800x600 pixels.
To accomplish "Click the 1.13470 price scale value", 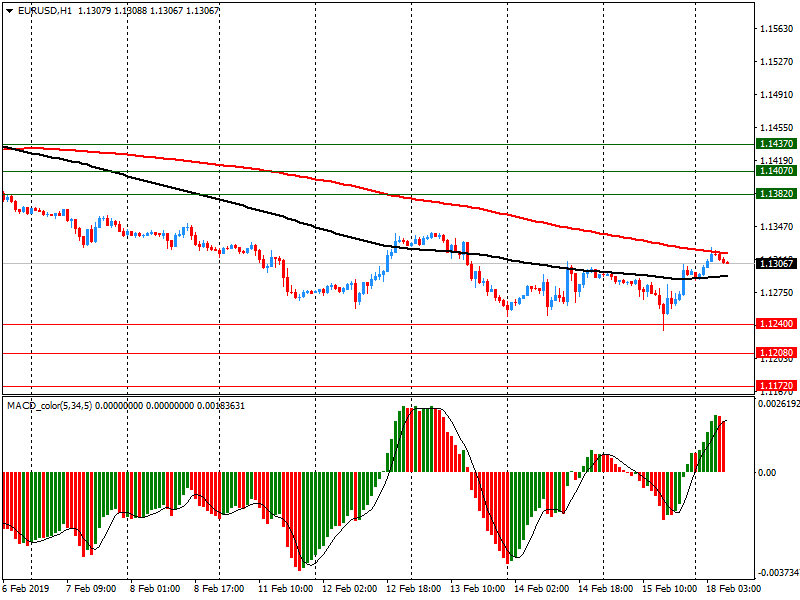I will (777, 227).
